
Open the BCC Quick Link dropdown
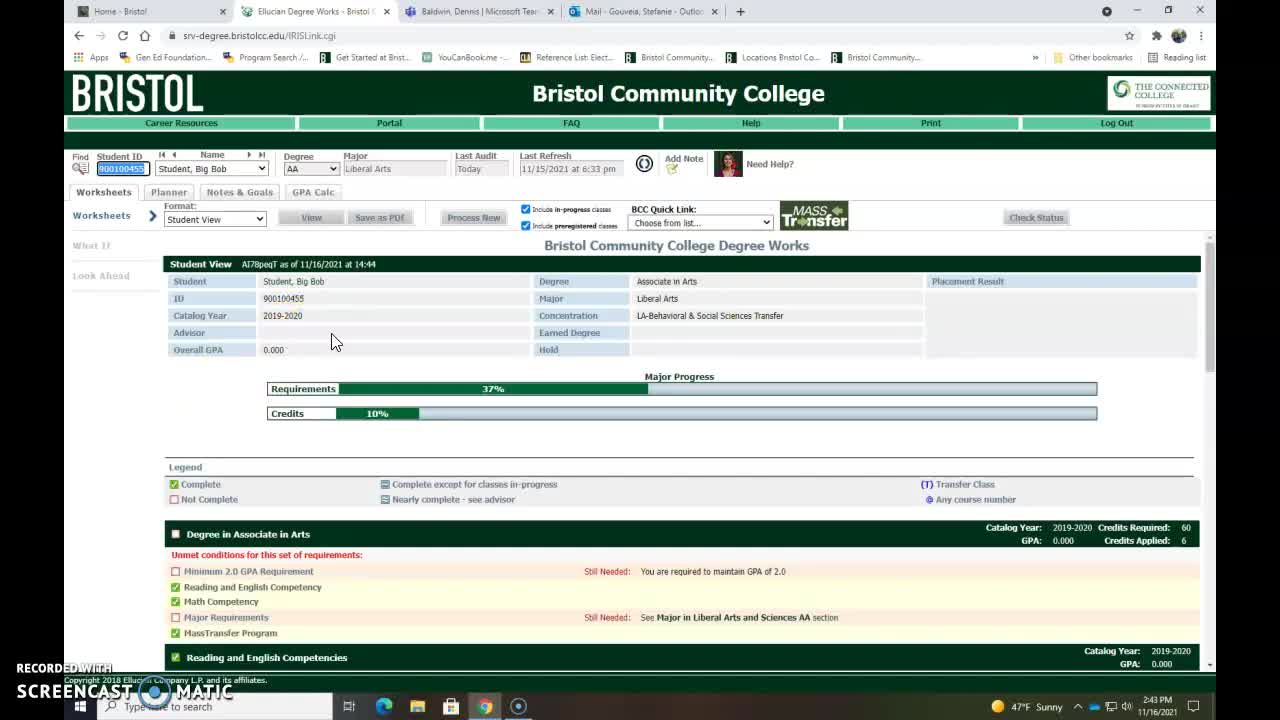[701, 222]
